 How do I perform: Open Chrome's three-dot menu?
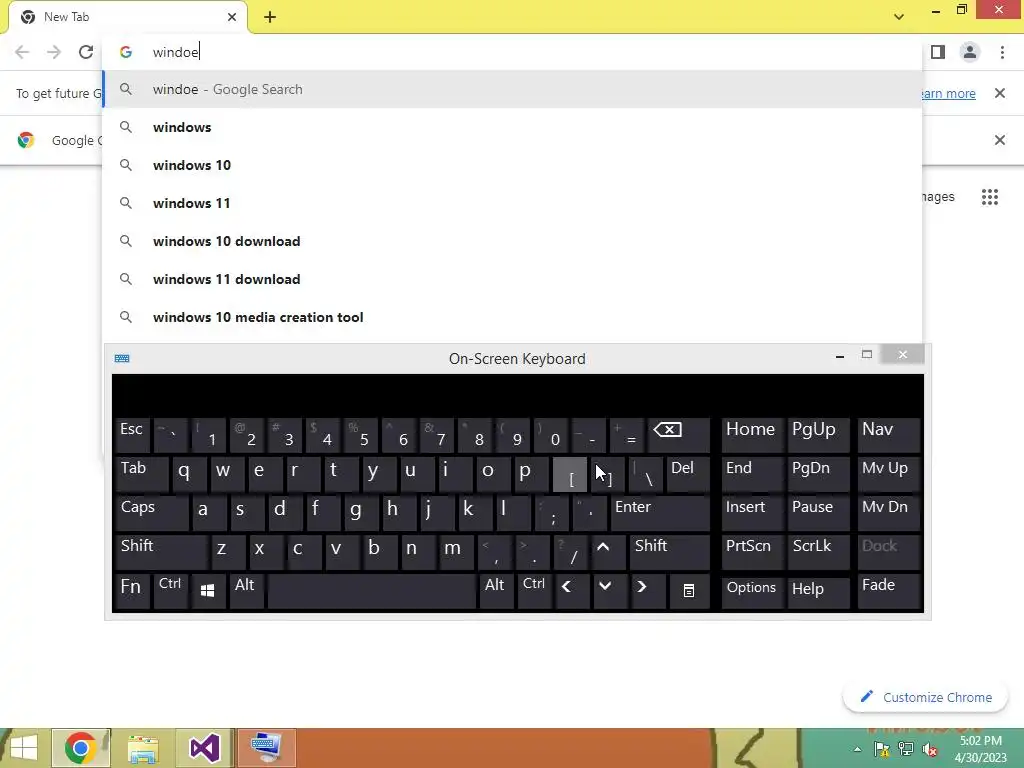pyautogui.click(x=1002, y=52)
